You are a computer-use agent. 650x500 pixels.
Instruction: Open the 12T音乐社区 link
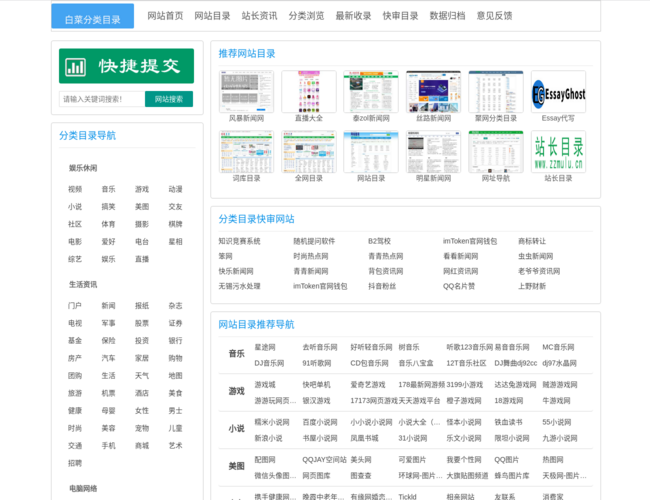pyautogui.click(x=466, y=363)
